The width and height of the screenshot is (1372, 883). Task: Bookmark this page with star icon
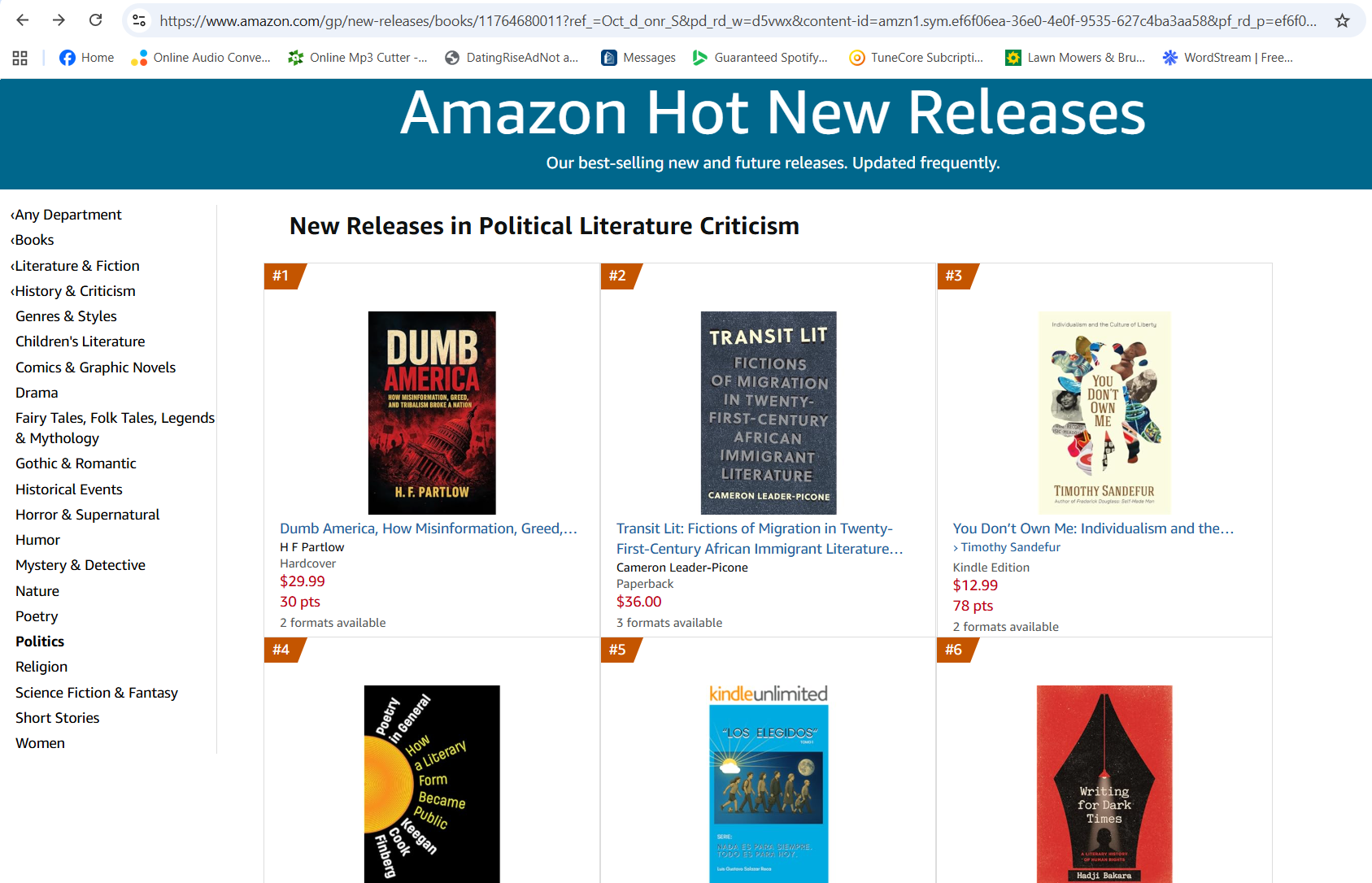point(1342,21)
